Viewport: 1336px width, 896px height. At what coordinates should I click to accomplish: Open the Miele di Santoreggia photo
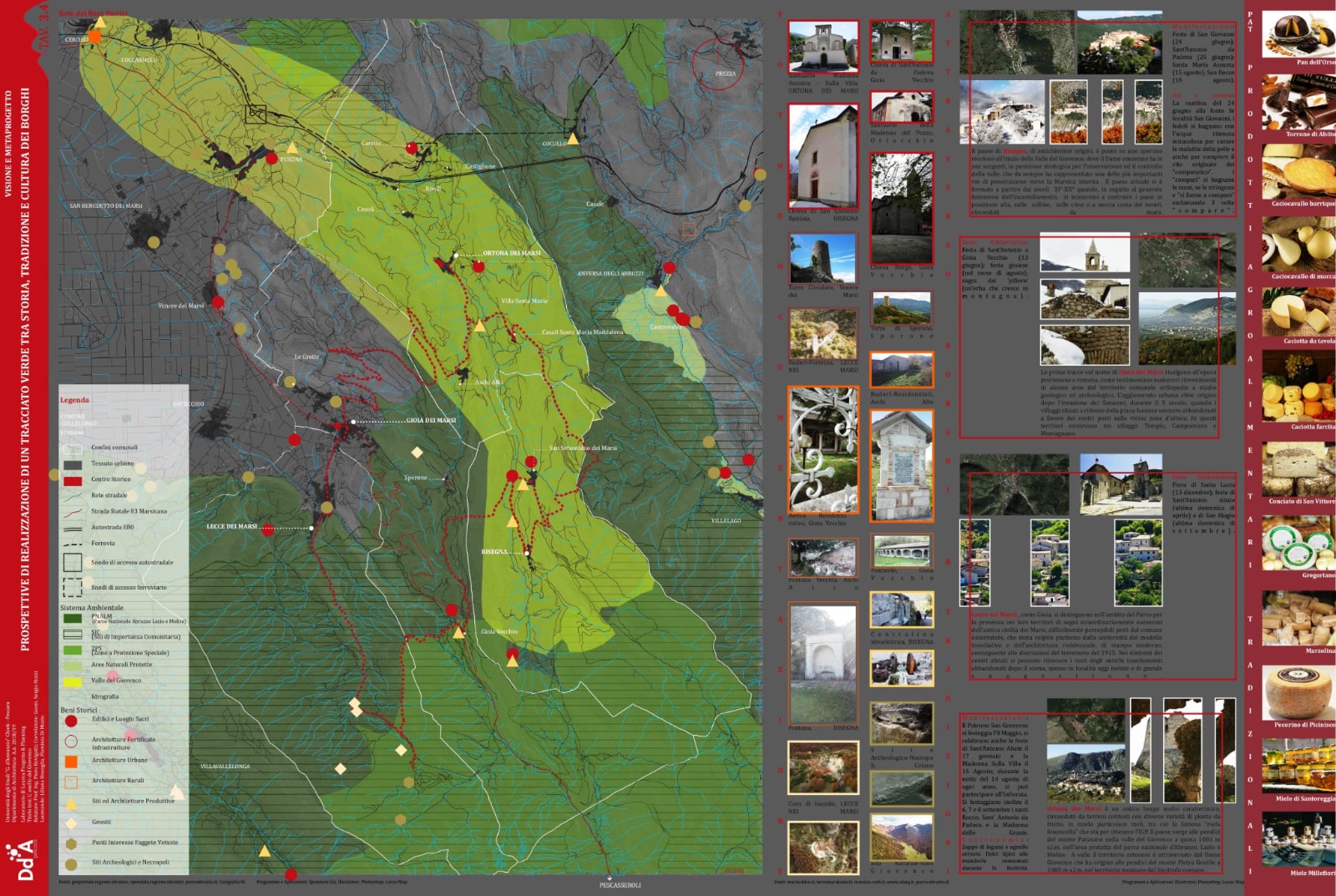(x=1298, y=766)
